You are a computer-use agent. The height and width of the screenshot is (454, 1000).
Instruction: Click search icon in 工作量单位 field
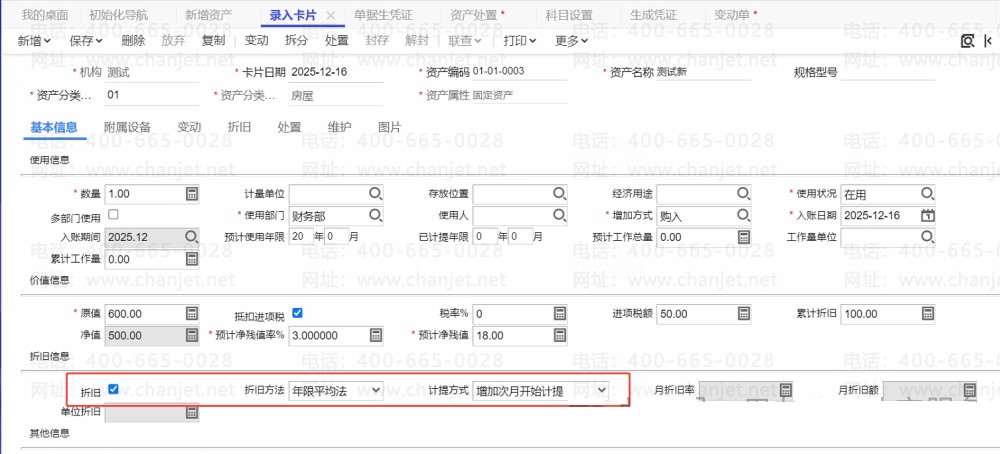tap(928, 237)
